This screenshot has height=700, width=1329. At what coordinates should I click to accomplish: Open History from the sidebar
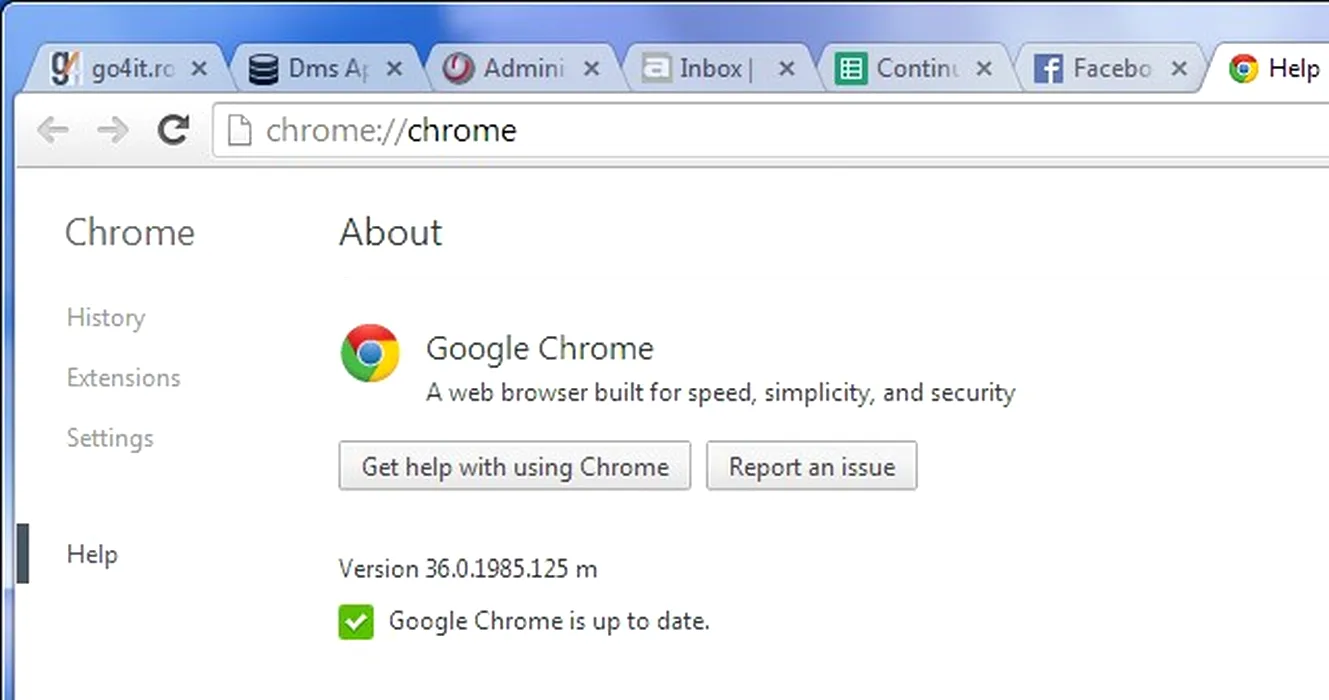coord(106,318)
